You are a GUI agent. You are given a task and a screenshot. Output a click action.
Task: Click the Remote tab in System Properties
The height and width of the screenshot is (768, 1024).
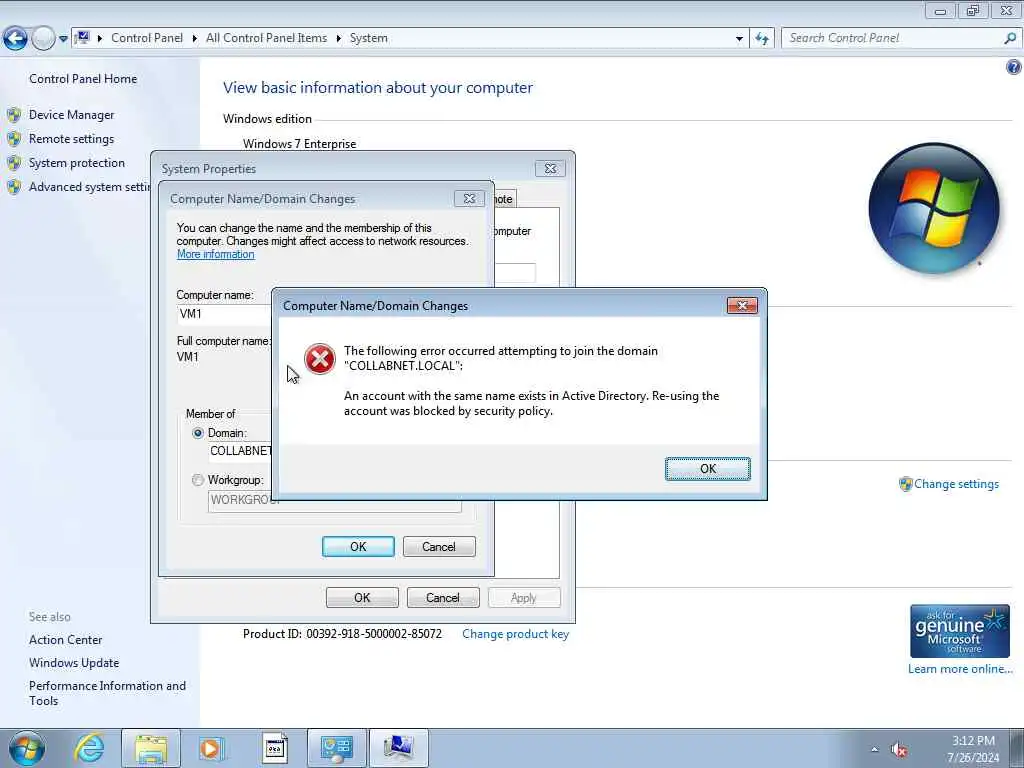pos(504,199)
